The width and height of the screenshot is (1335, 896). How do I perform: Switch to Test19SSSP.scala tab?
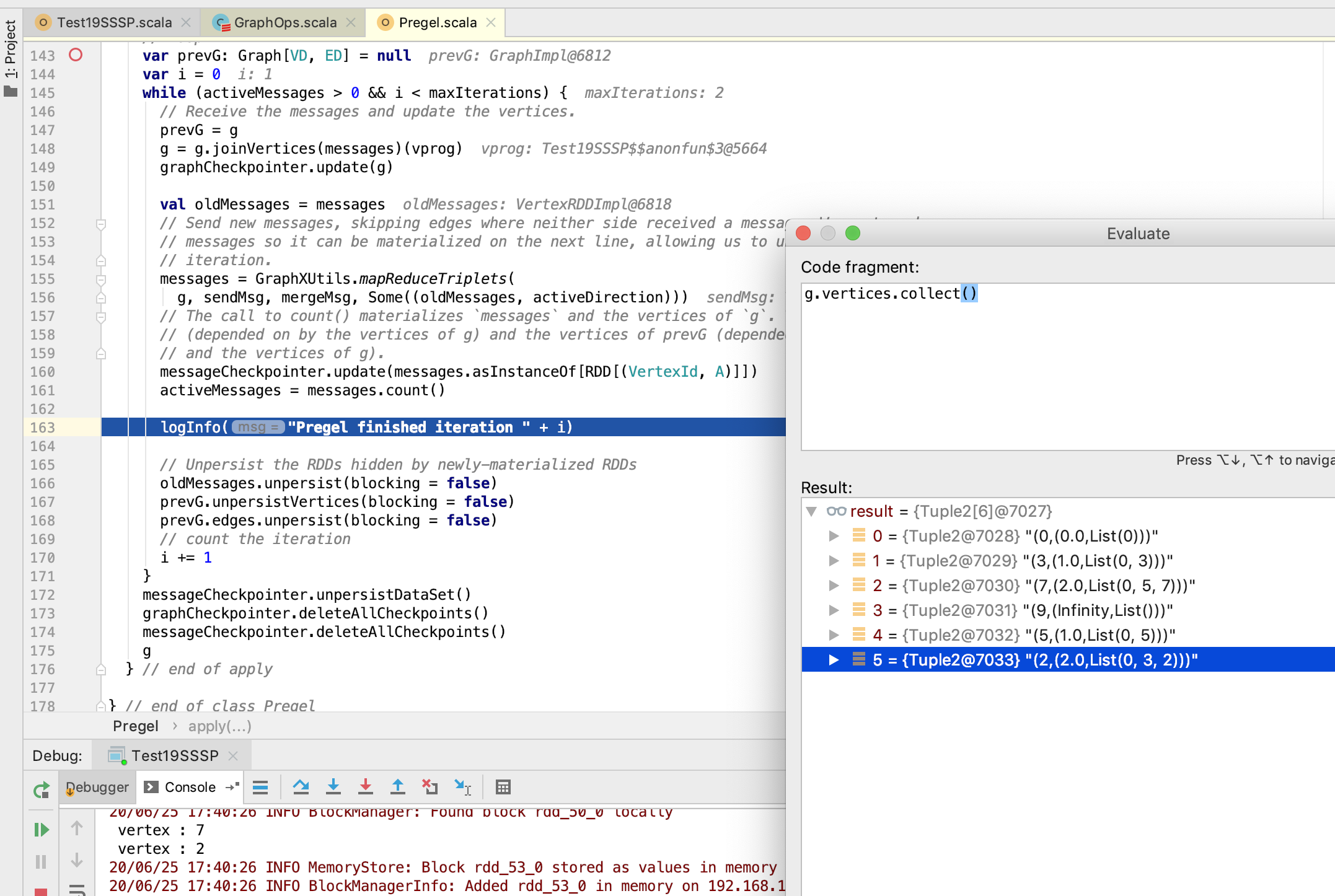[x=113, y=22]
